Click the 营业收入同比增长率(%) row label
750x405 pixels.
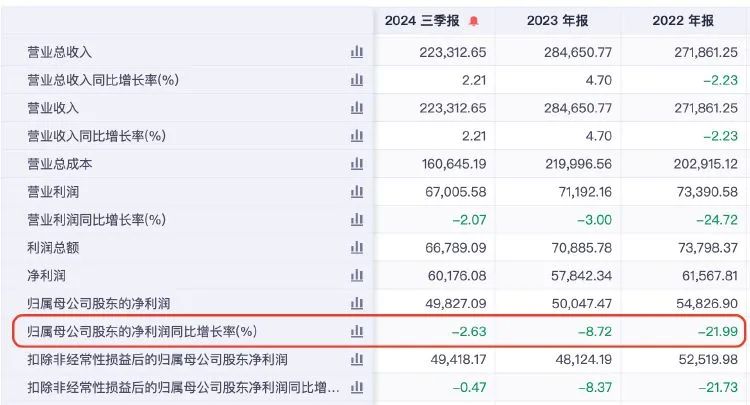(95, 135)
